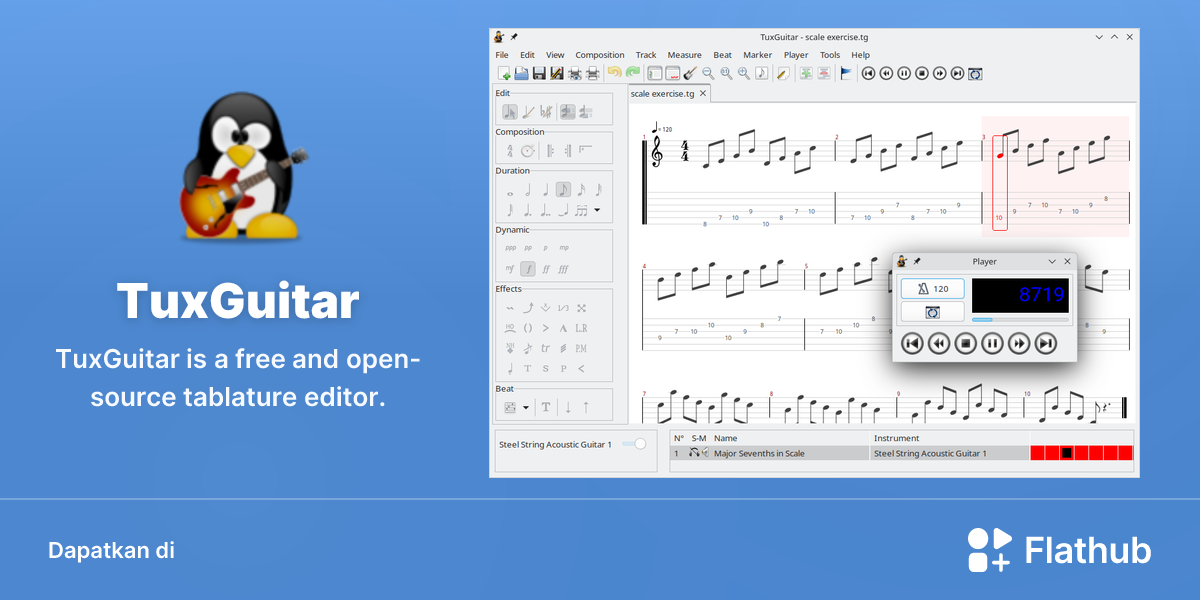Toggle Voice 2 in Edit panel
1200x600 pixels.
(x=586, y=112)
